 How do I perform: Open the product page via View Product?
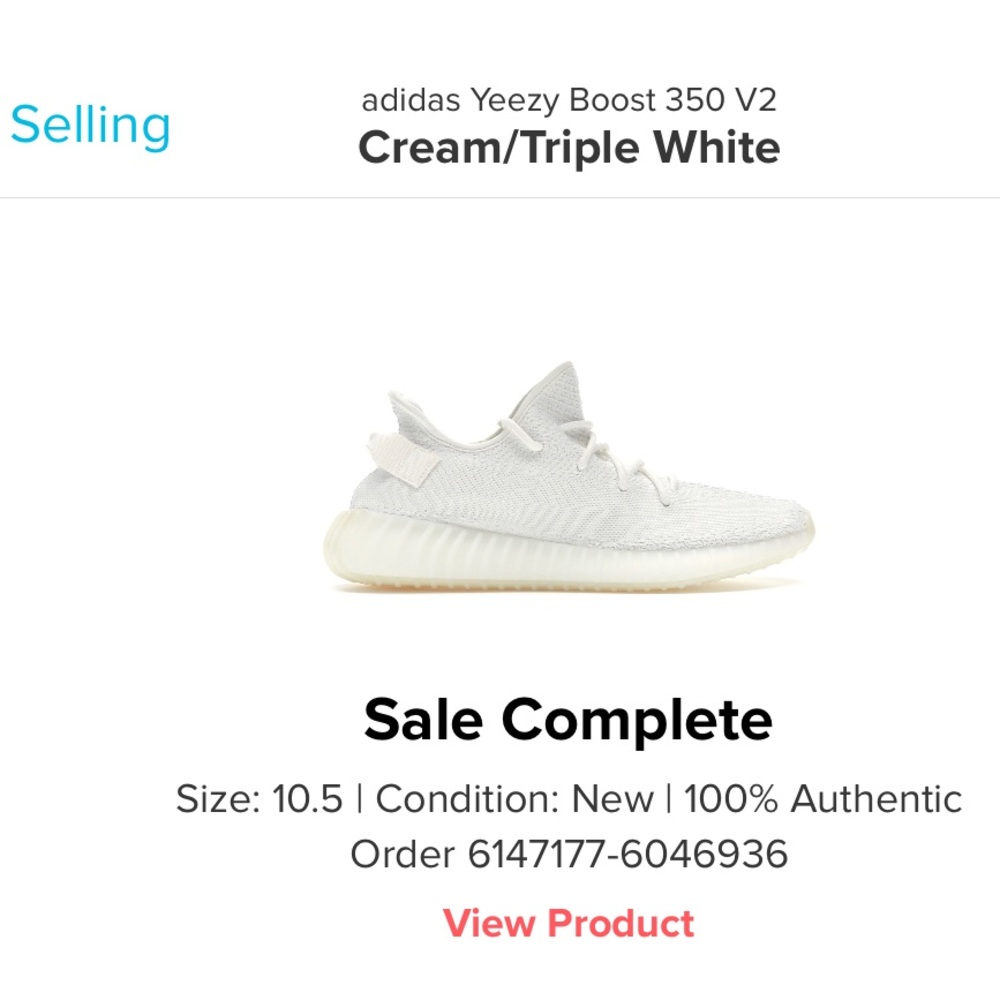(569, 921)
